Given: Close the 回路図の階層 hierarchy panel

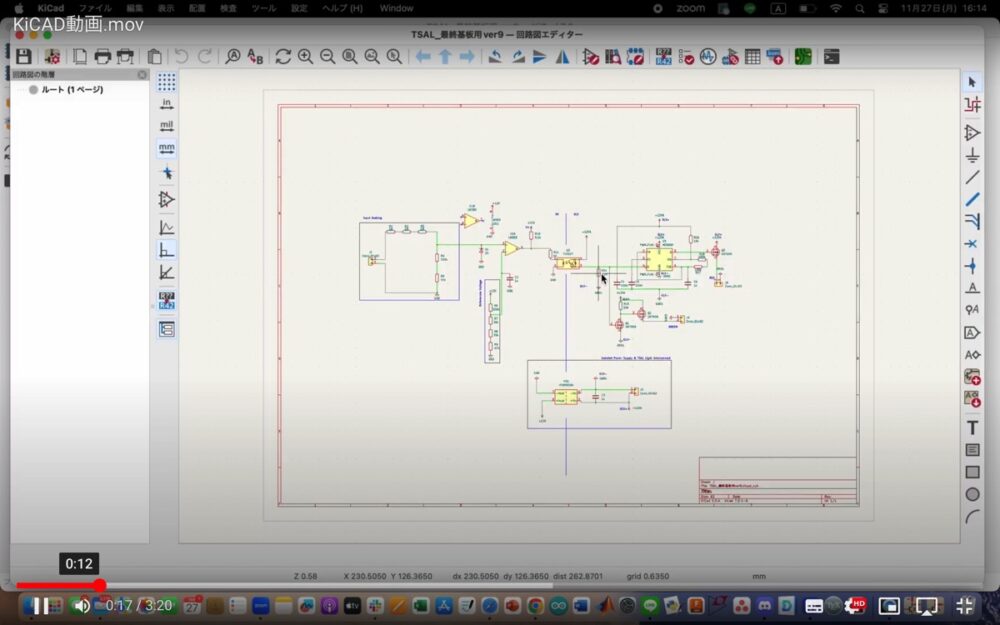Looking at the screenshot, I should click(142, 75).
